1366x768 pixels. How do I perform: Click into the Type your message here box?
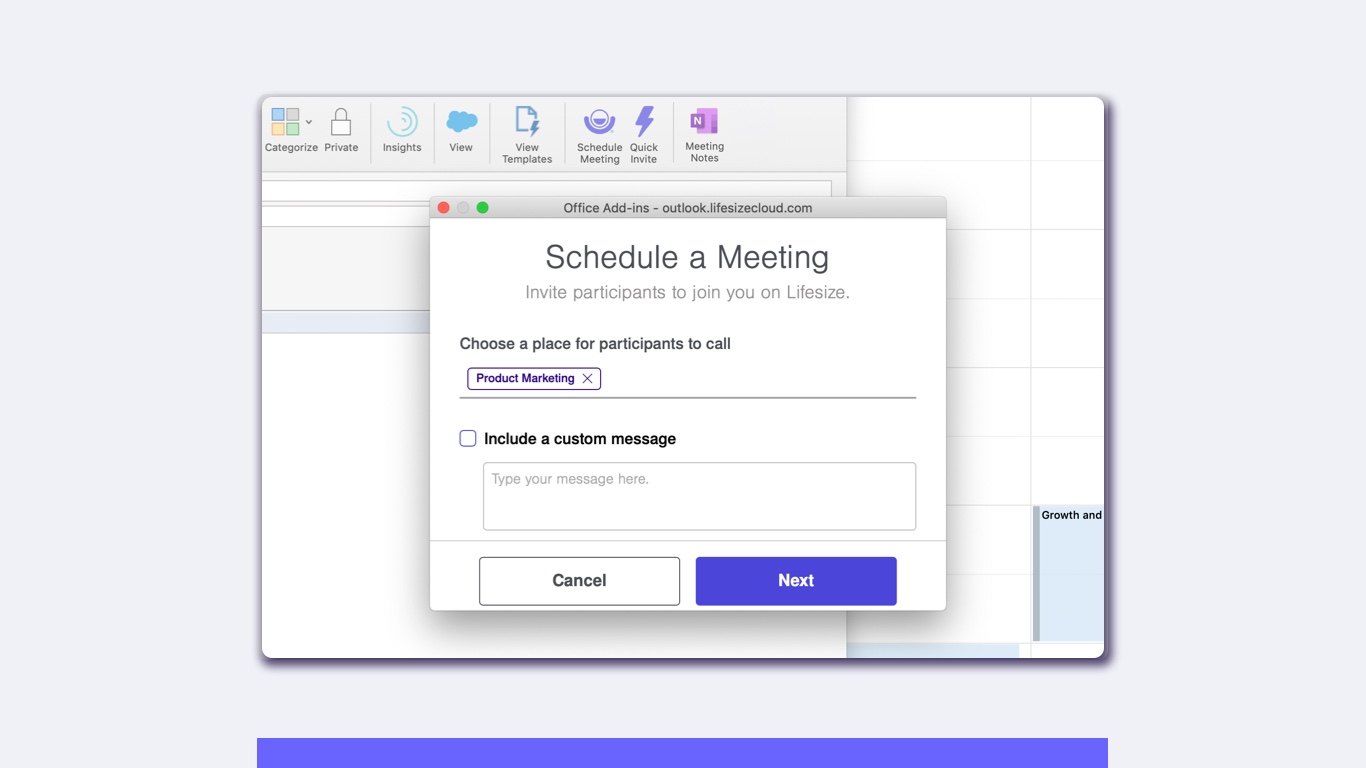[700, 496]
